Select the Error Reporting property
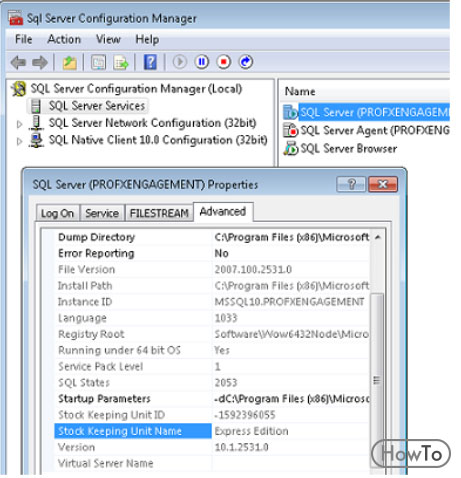Screen dimensions: 461x478 point(133,253)
